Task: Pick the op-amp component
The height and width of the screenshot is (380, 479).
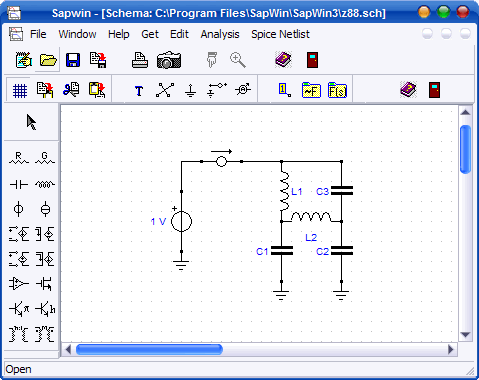Action: [x=18, y=284]
